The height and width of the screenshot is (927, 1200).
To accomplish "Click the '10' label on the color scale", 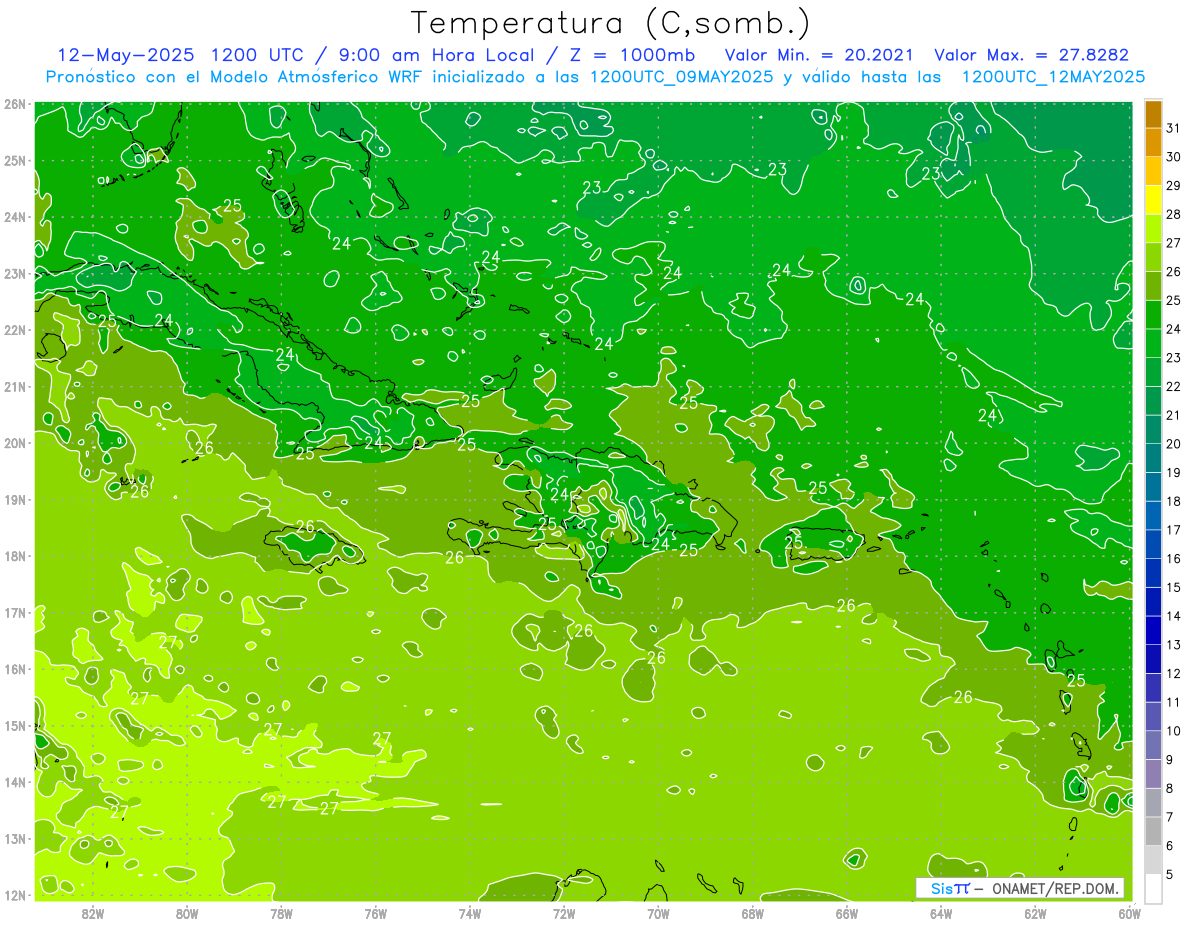I will (x=1173, y=730).
